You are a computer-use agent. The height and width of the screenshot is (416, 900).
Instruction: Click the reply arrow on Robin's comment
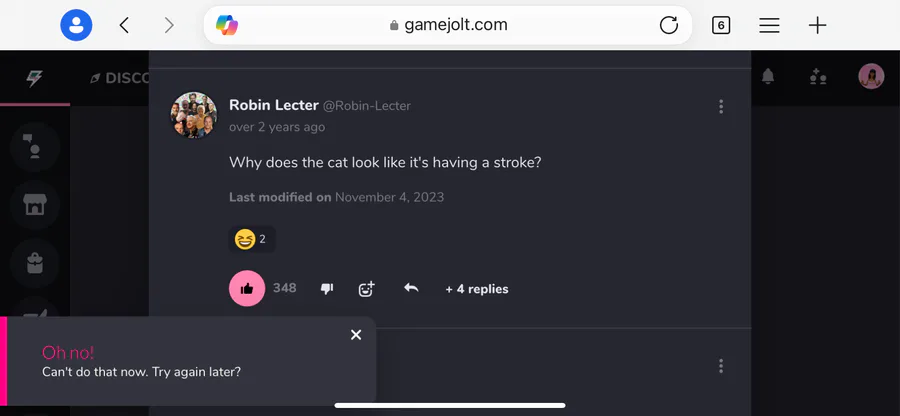(411, 288)
